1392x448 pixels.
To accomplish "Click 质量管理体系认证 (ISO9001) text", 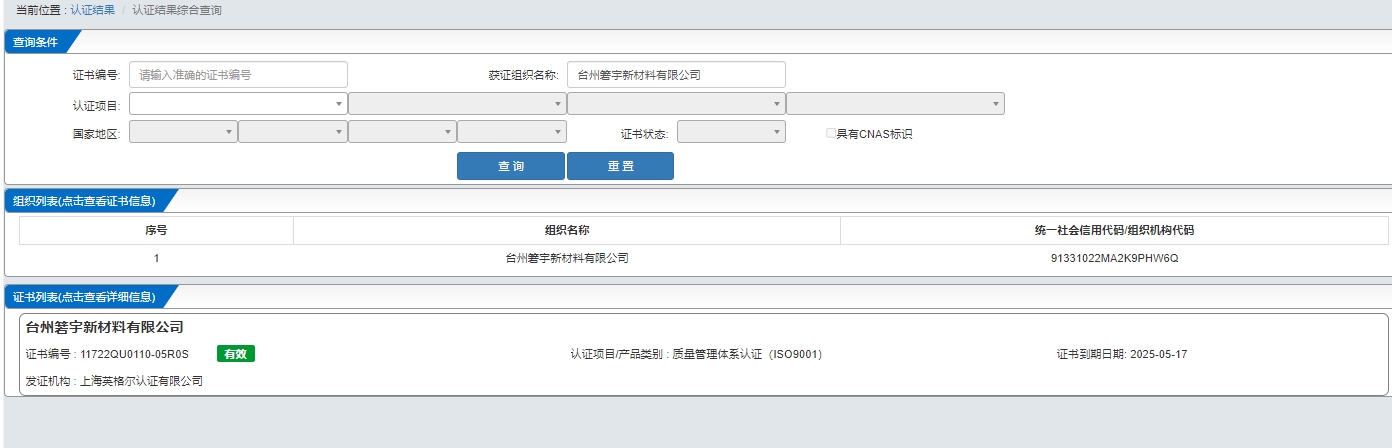I will click(x=747, y=354).
